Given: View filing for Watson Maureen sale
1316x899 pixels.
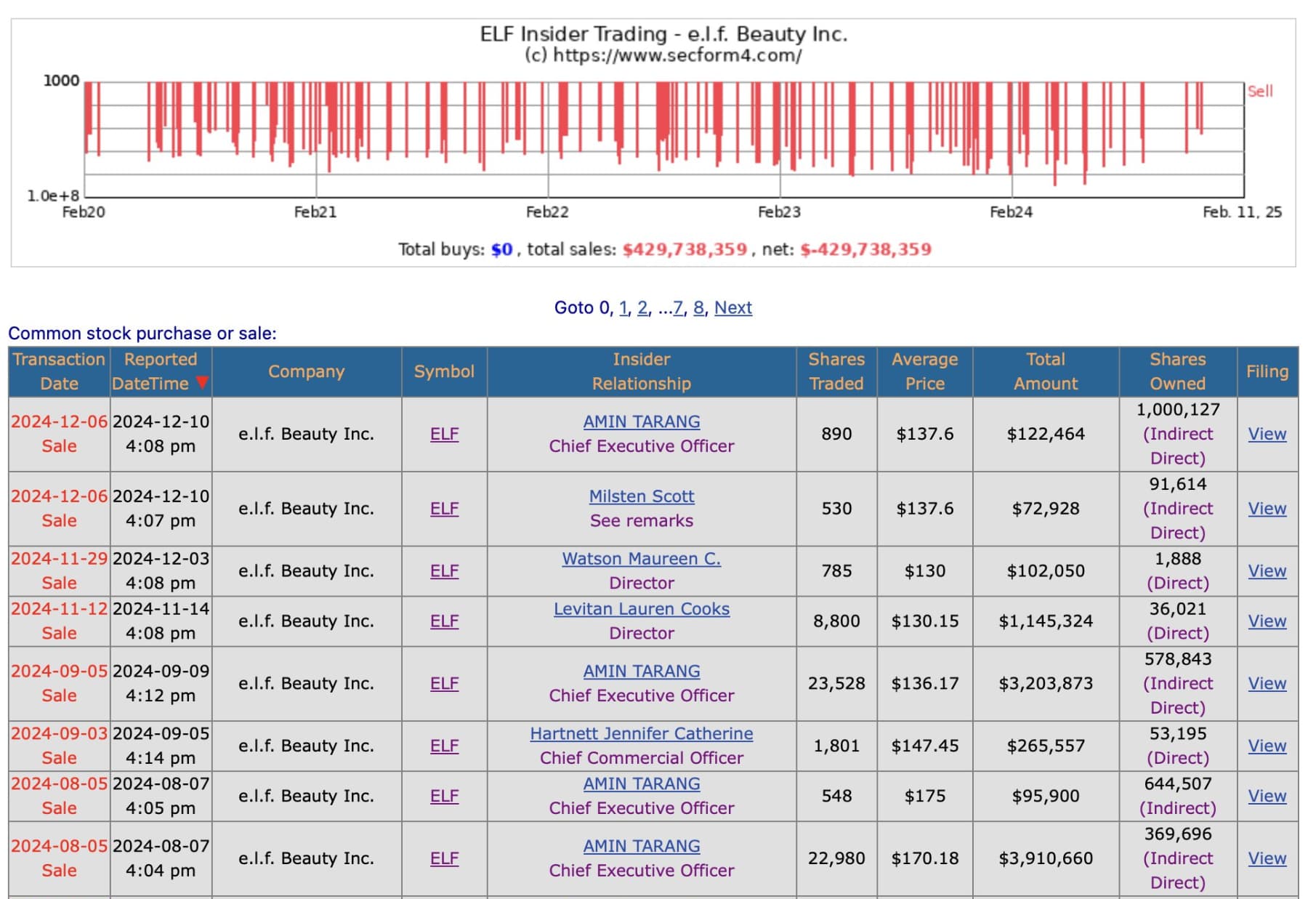Looking at the screenshot, I should (1267, 571).
